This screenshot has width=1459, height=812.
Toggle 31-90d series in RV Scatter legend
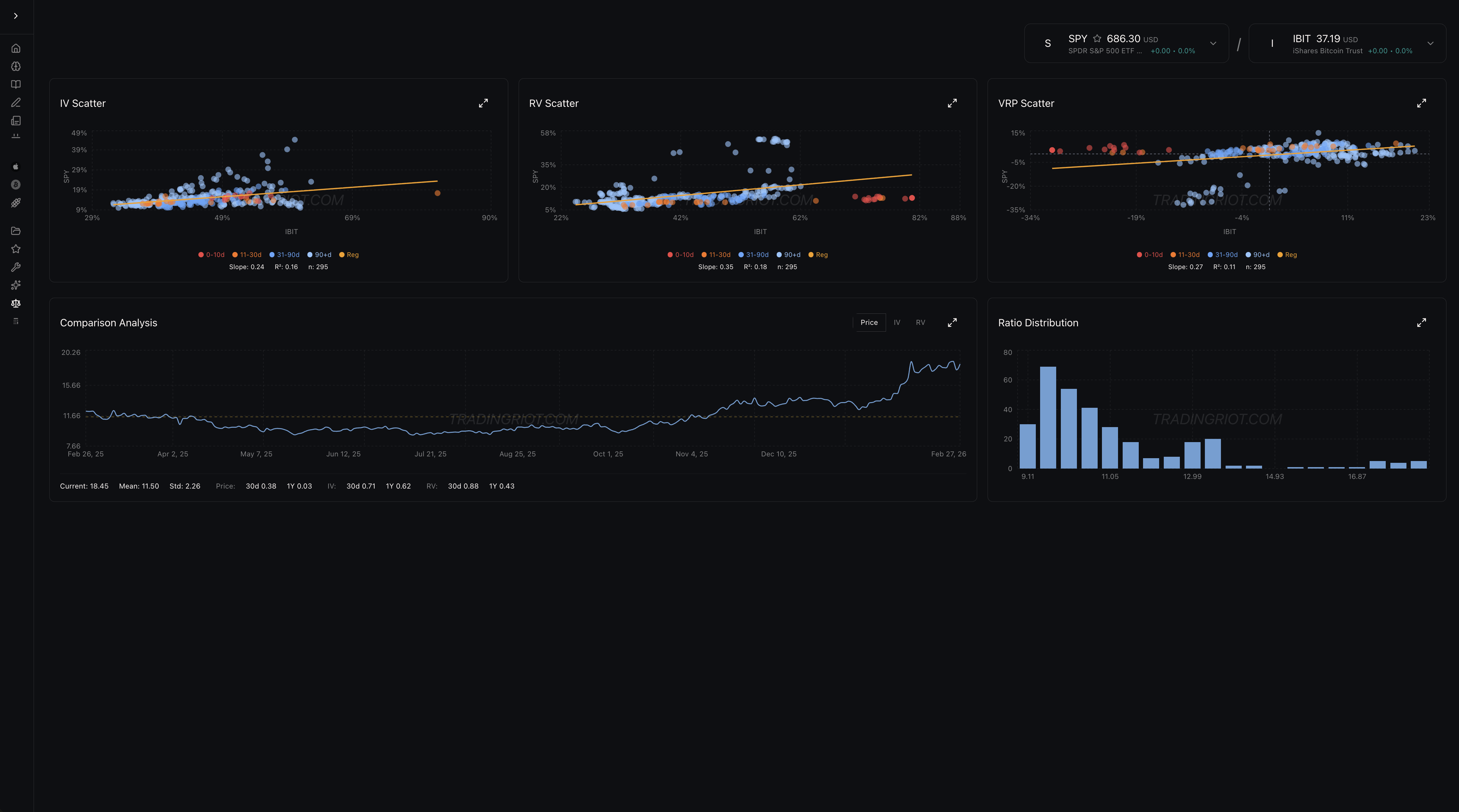[753, 255]
